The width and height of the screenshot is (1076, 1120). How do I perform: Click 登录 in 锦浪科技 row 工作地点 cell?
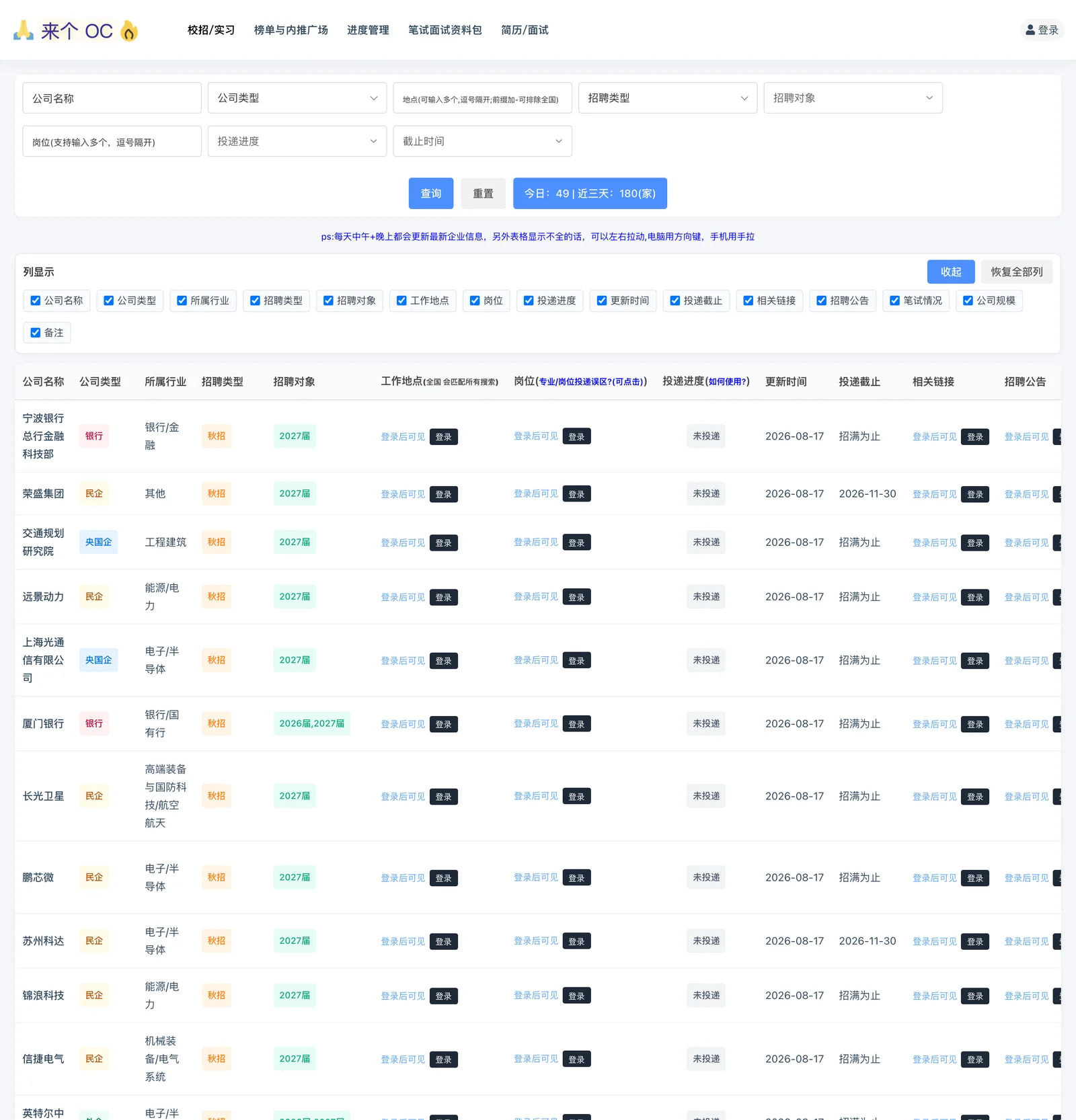[443, 996]
